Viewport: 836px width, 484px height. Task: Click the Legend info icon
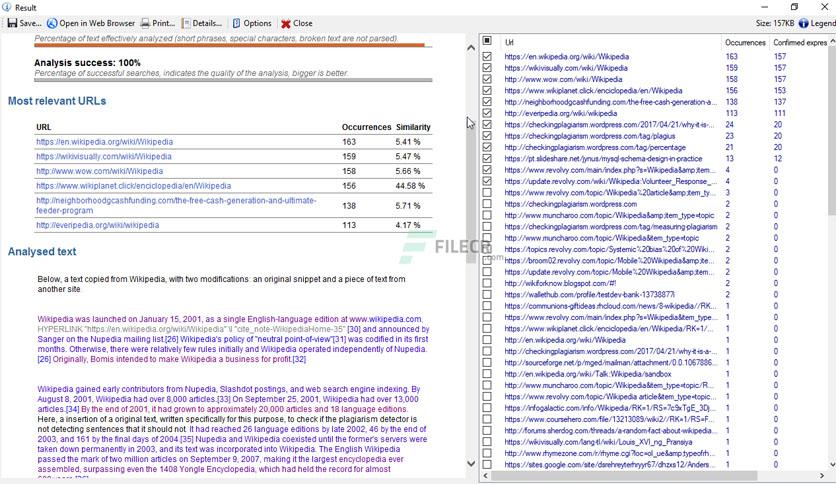(803, 23)
